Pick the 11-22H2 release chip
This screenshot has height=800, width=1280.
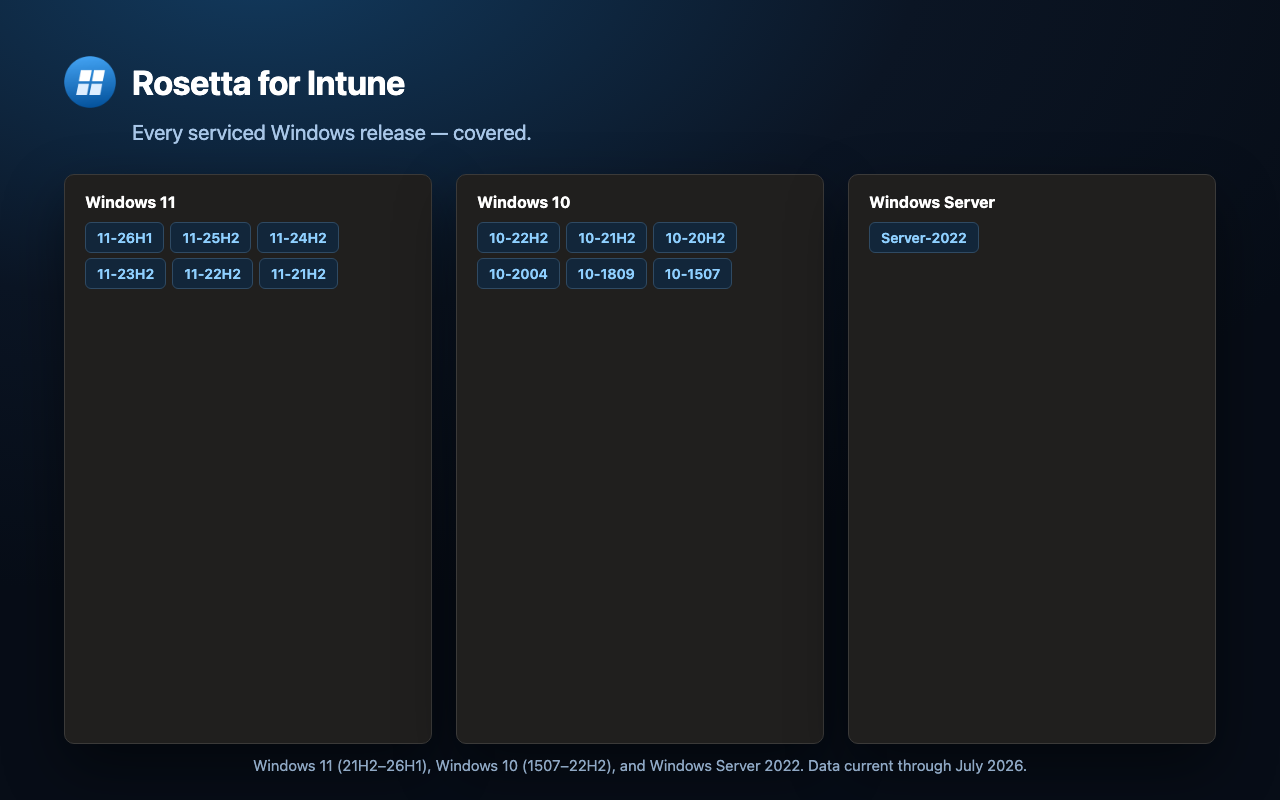click(212, 274)
